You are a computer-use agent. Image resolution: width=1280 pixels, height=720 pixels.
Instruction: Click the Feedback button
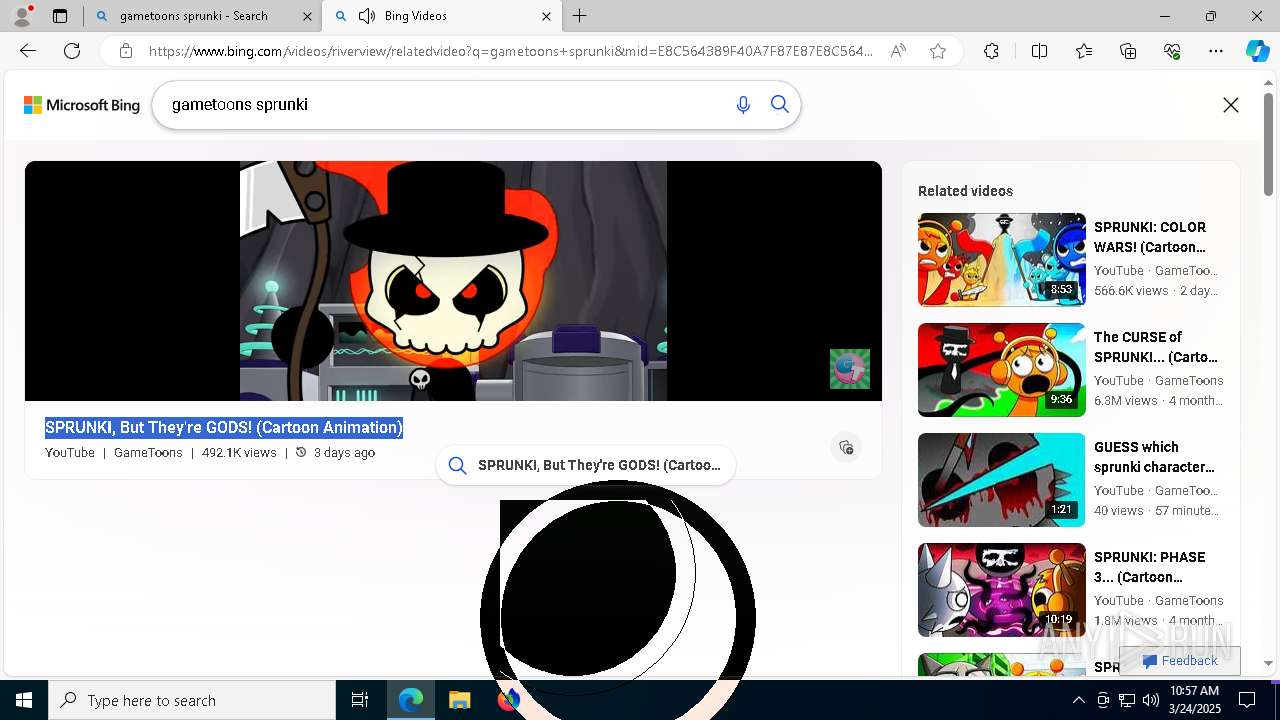[1180, 661]
